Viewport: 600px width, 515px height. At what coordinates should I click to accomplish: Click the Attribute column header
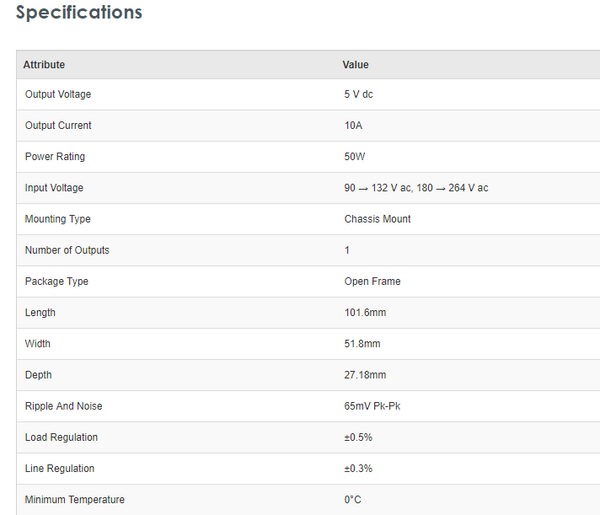pos(44,65)
